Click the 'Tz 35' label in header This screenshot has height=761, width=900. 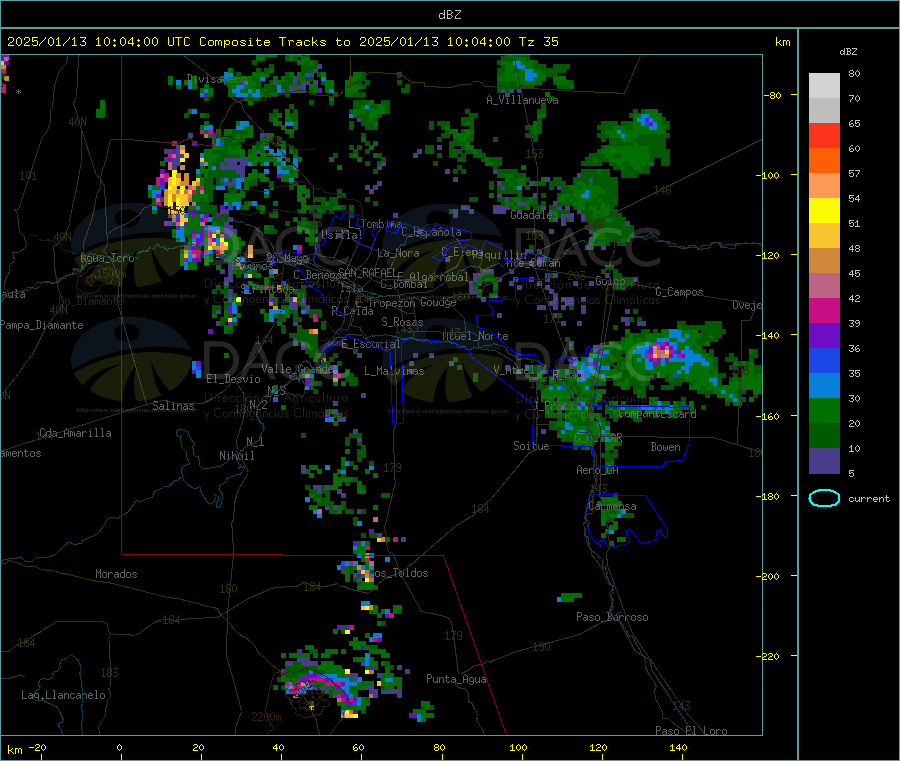[538, 42]
